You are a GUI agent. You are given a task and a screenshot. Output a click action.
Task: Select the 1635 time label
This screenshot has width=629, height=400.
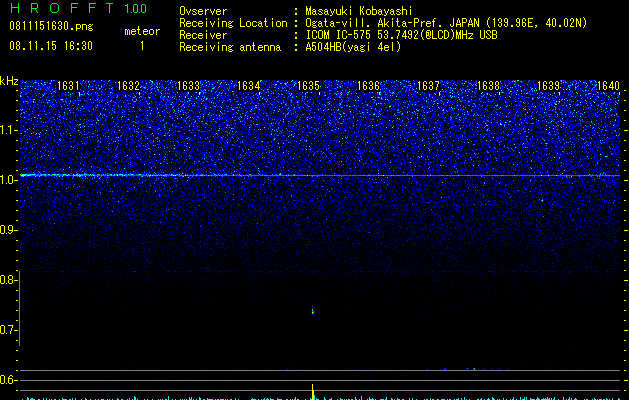click(308, 86)
